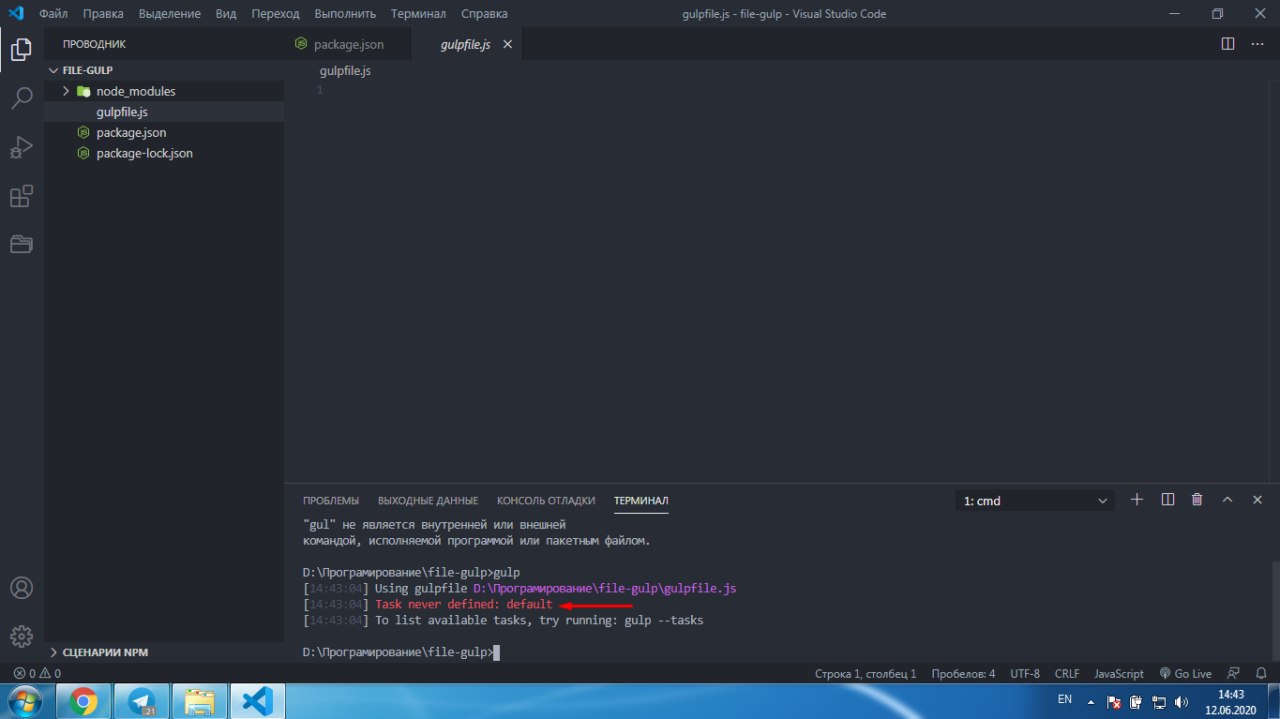The height and width of the screenshot is (719, 1280).
Task: Open the Explorer view in activity bar
Action: tap(21, 49)
